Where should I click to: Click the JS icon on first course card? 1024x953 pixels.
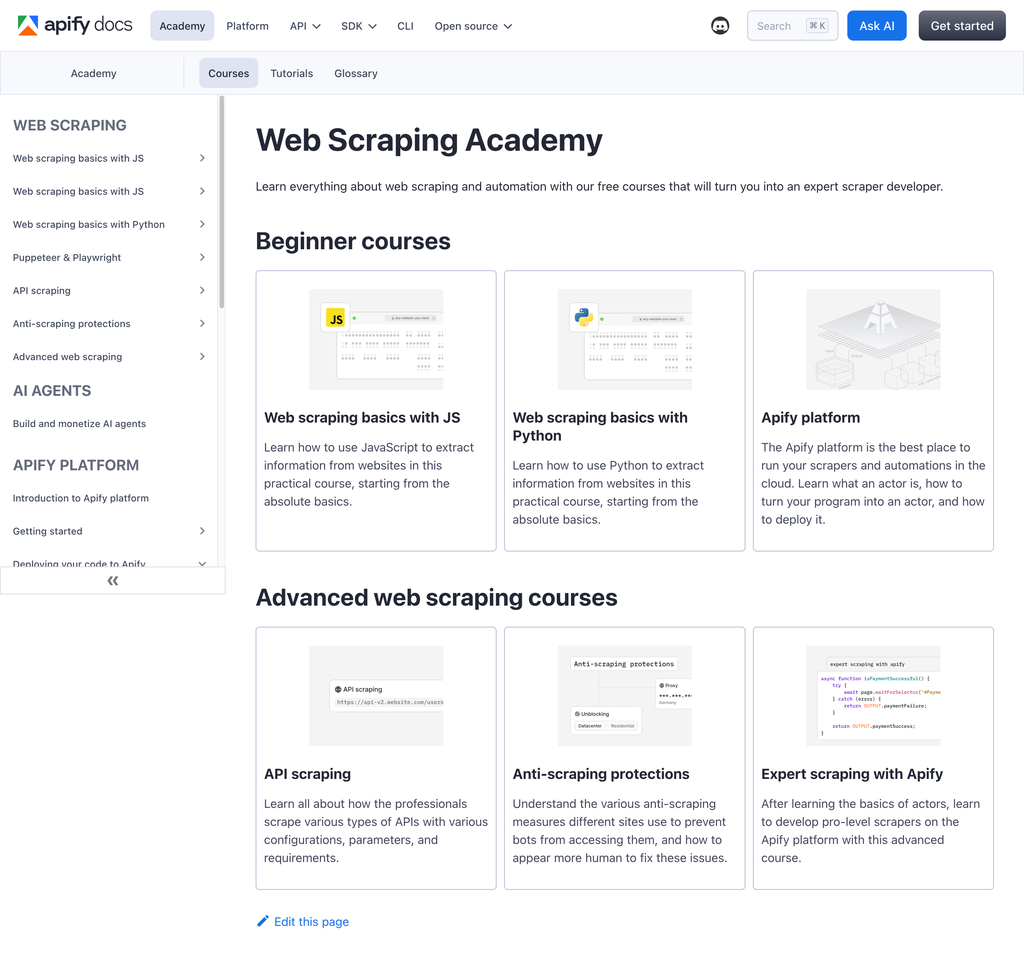point(336,318)
